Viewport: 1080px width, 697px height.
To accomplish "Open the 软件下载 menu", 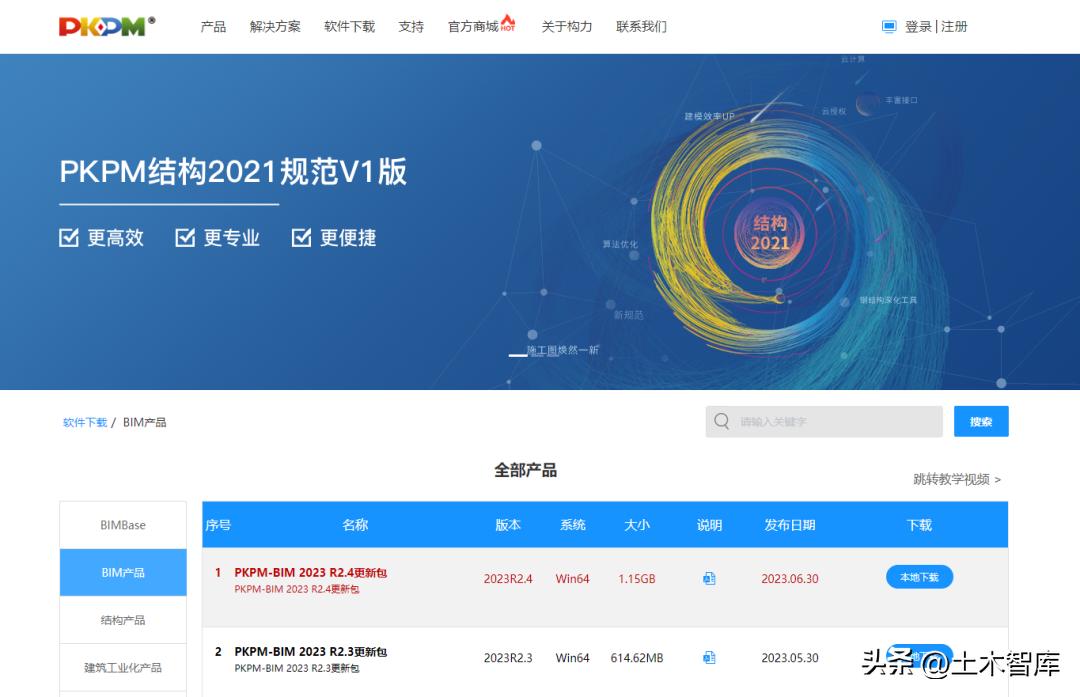I will click(x=349, y=27).
